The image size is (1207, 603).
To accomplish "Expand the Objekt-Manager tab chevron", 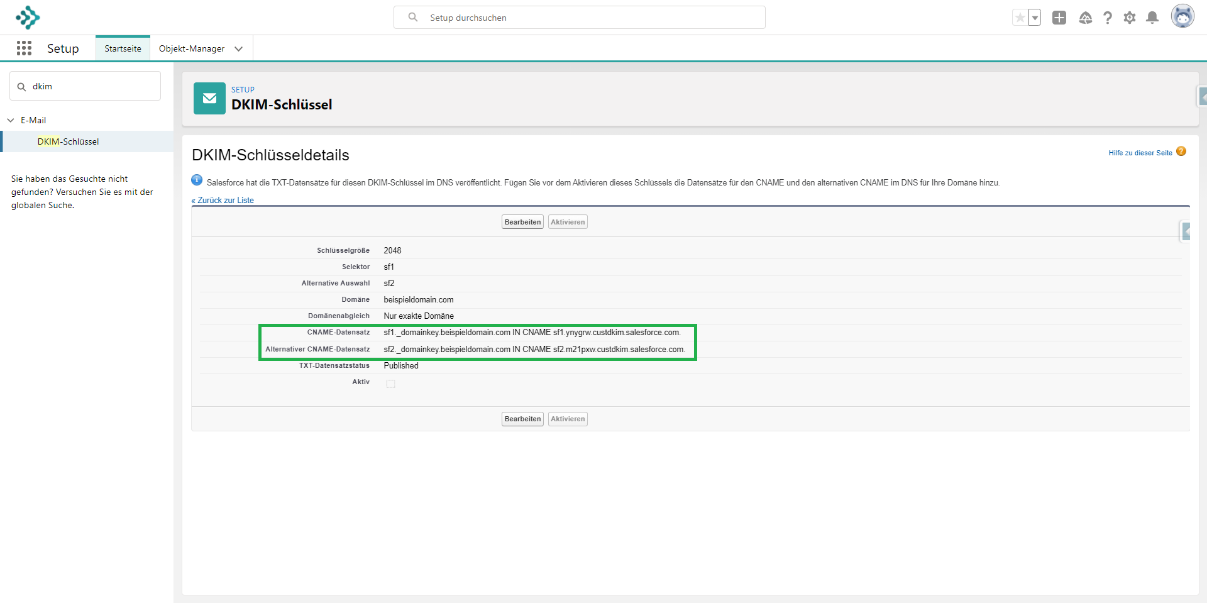I will pyautogui.click(x=238, y=48).
